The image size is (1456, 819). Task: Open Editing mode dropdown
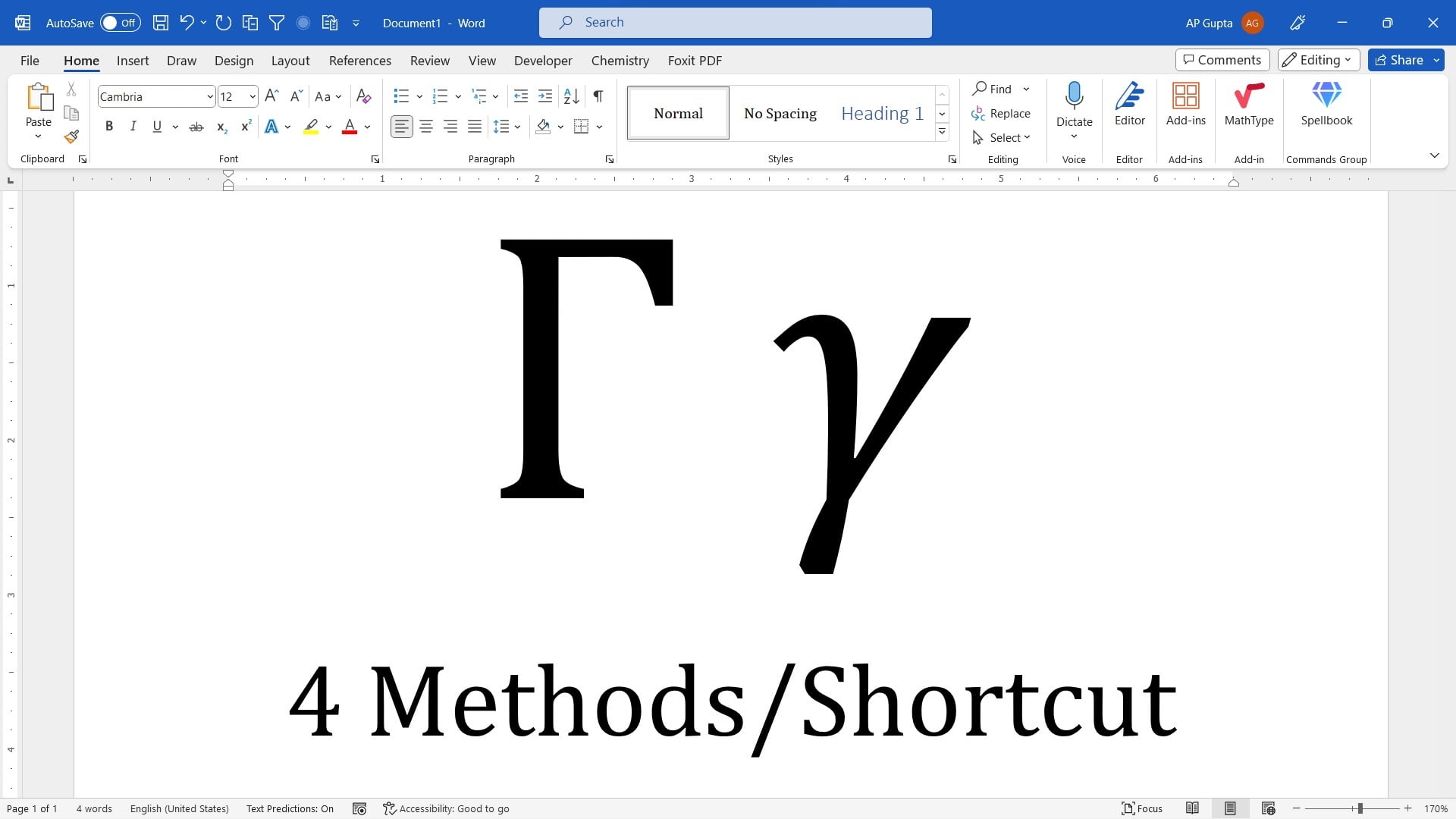tap(1318, 60)
